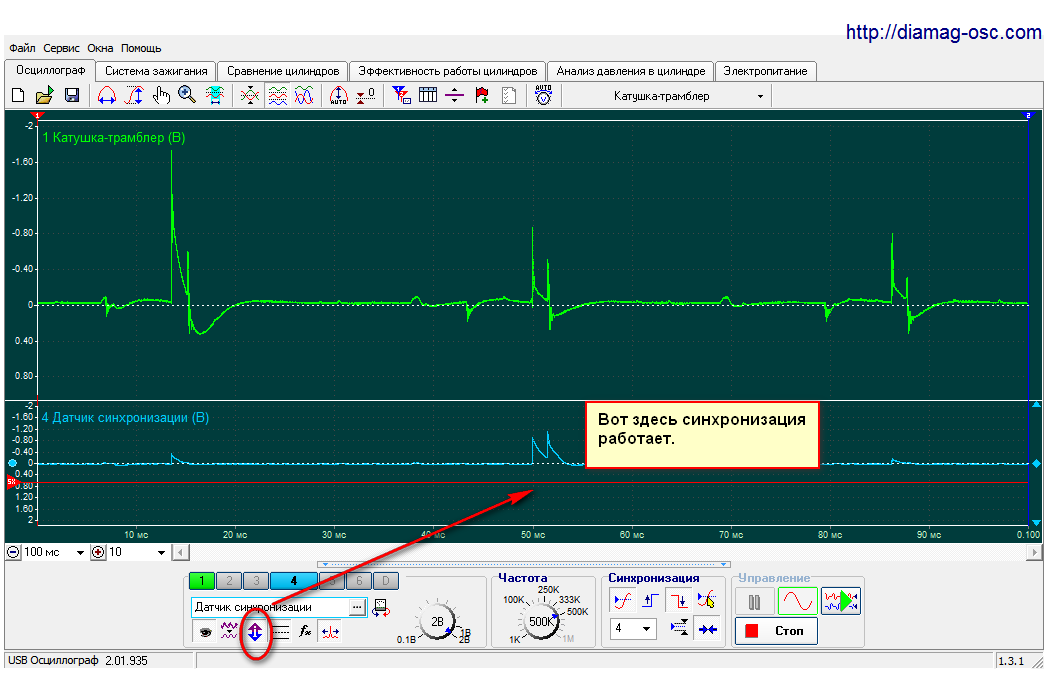This screenshot has height=673, width=1056.
Task: Stop acquisition with the Стоп button
Action: (776, 631)
